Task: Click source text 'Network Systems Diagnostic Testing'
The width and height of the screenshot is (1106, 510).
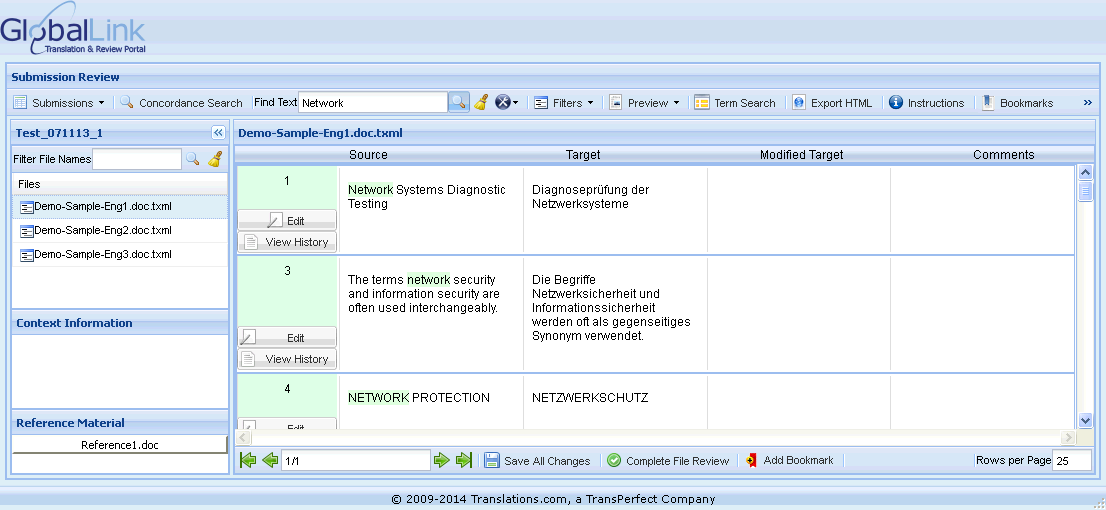Action: pos(427,197)
